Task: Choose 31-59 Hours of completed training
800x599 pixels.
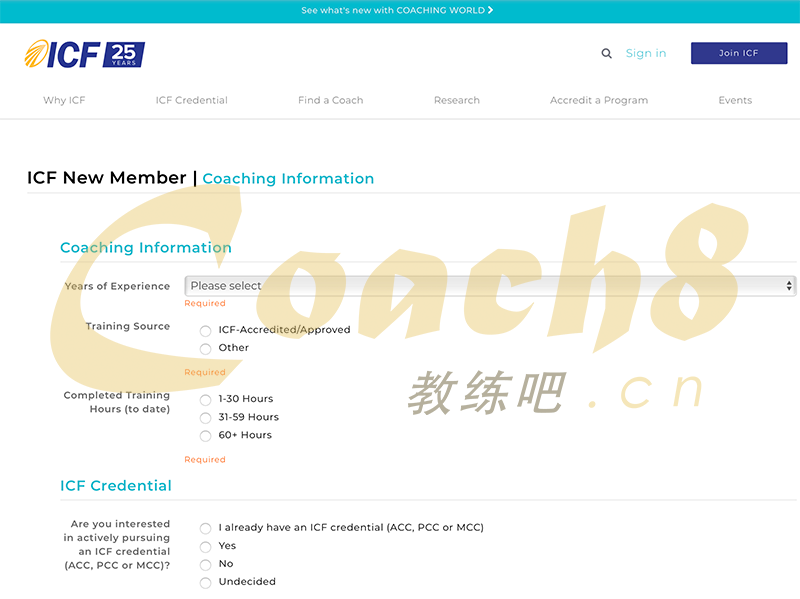Action: 206,418
